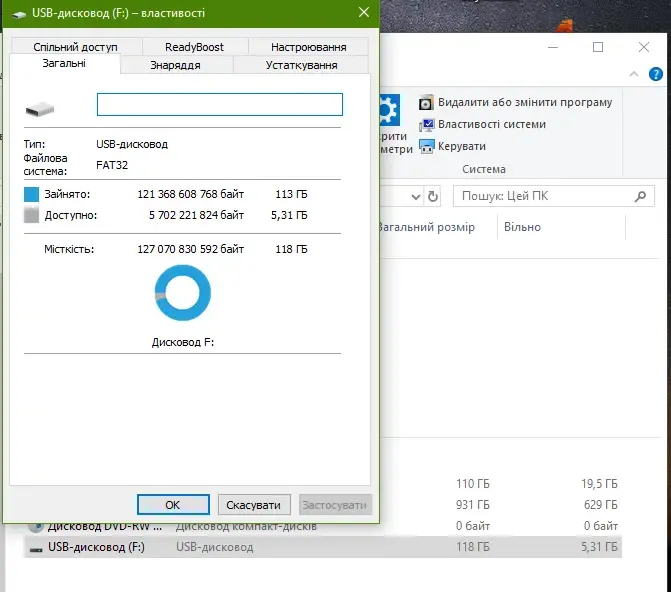The image size is (671, 592).
Task: Click the gray Доступно color swatch
Action: point(31,215)
